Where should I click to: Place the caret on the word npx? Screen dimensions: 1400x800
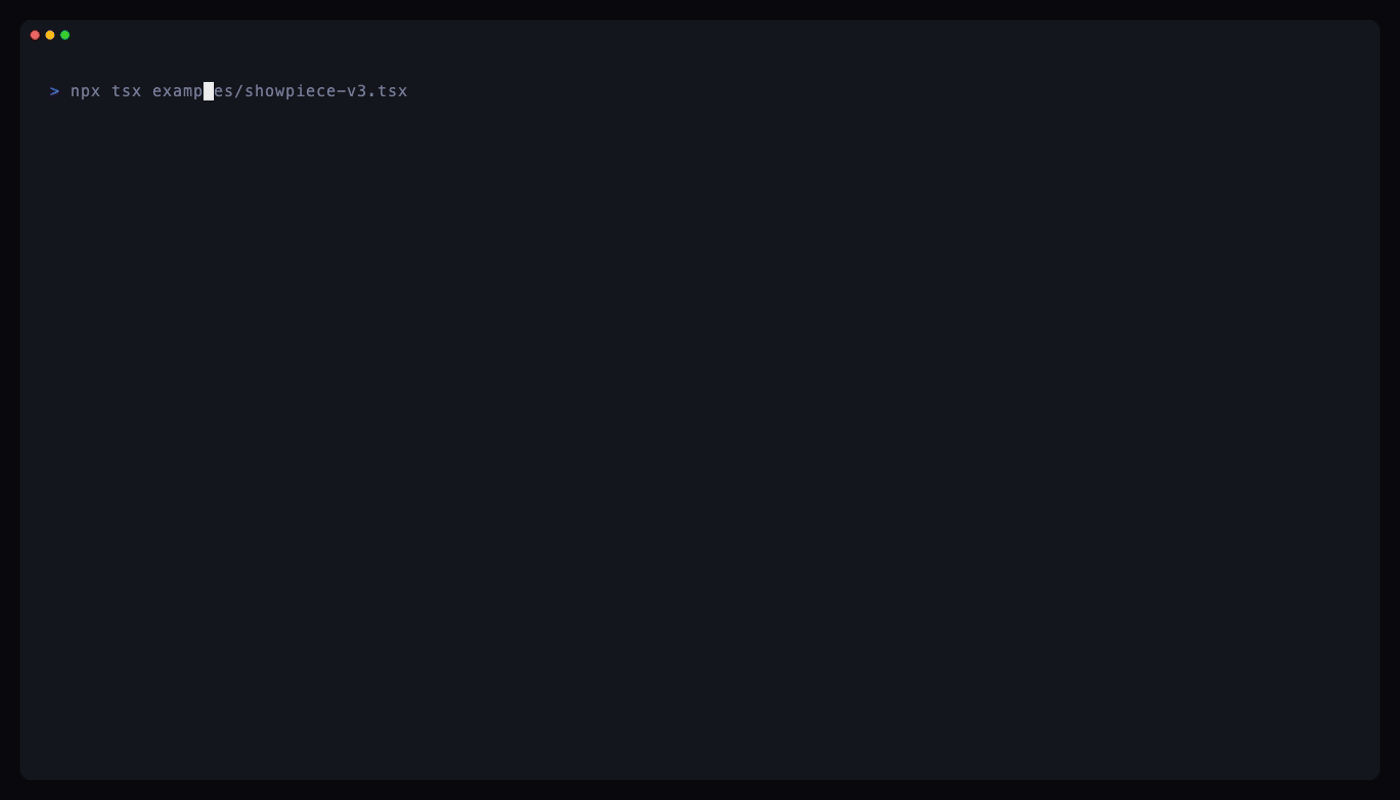coord(86,91)
